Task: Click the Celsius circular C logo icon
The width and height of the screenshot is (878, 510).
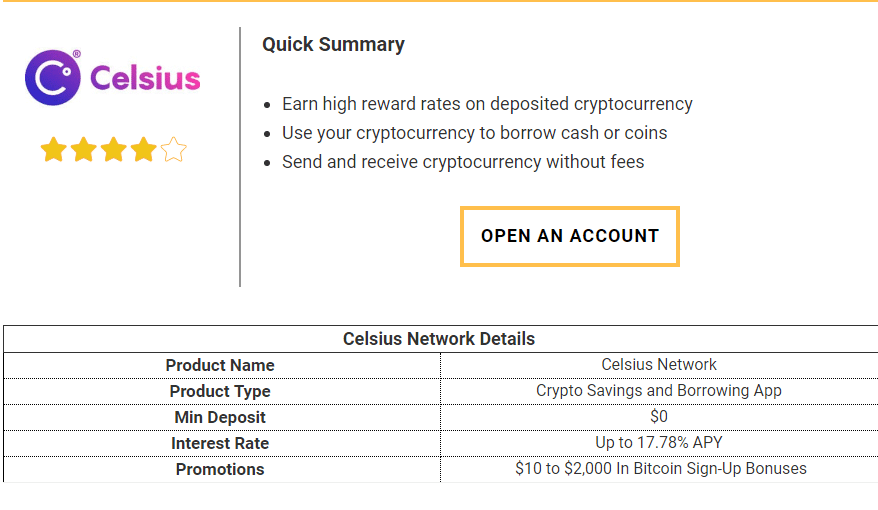Action: coord(53,78)
